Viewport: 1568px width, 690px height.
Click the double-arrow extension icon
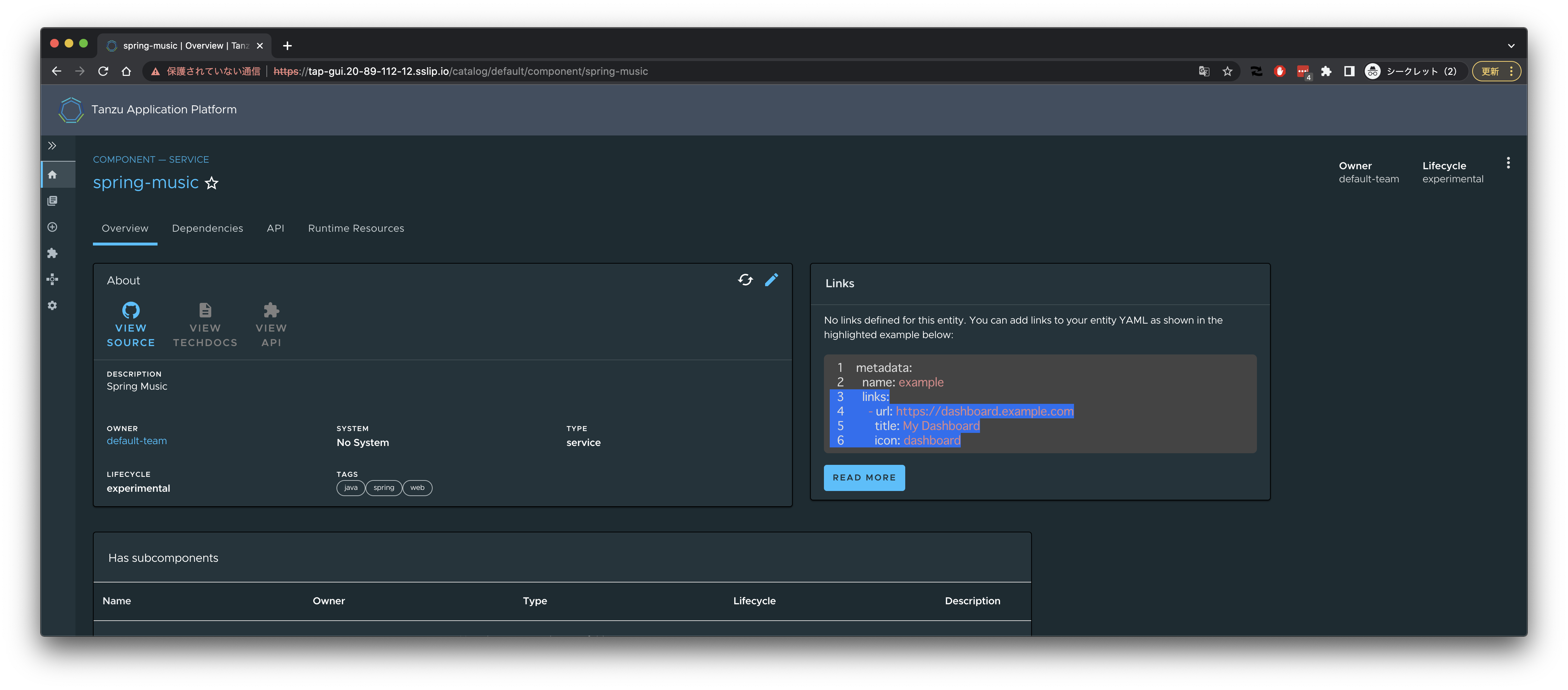point(1256,71)
